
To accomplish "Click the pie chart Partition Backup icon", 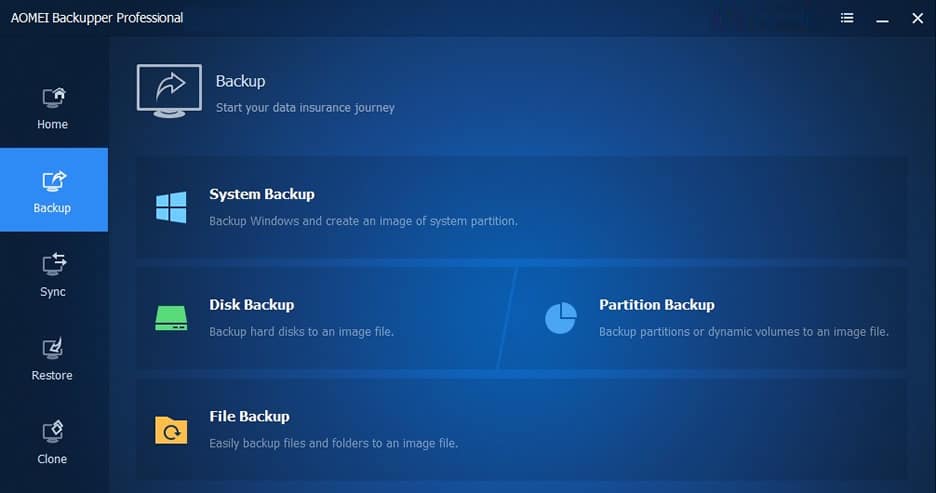I will pos(561,318).
